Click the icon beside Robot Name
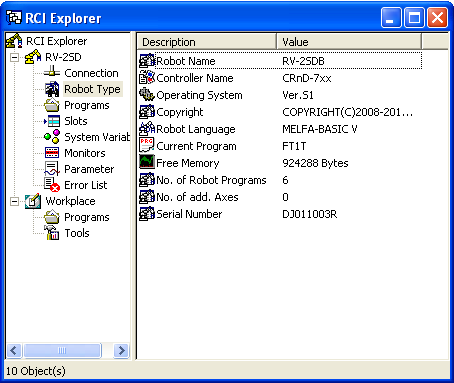Viewport: 454px width, 383px height. 147,61
